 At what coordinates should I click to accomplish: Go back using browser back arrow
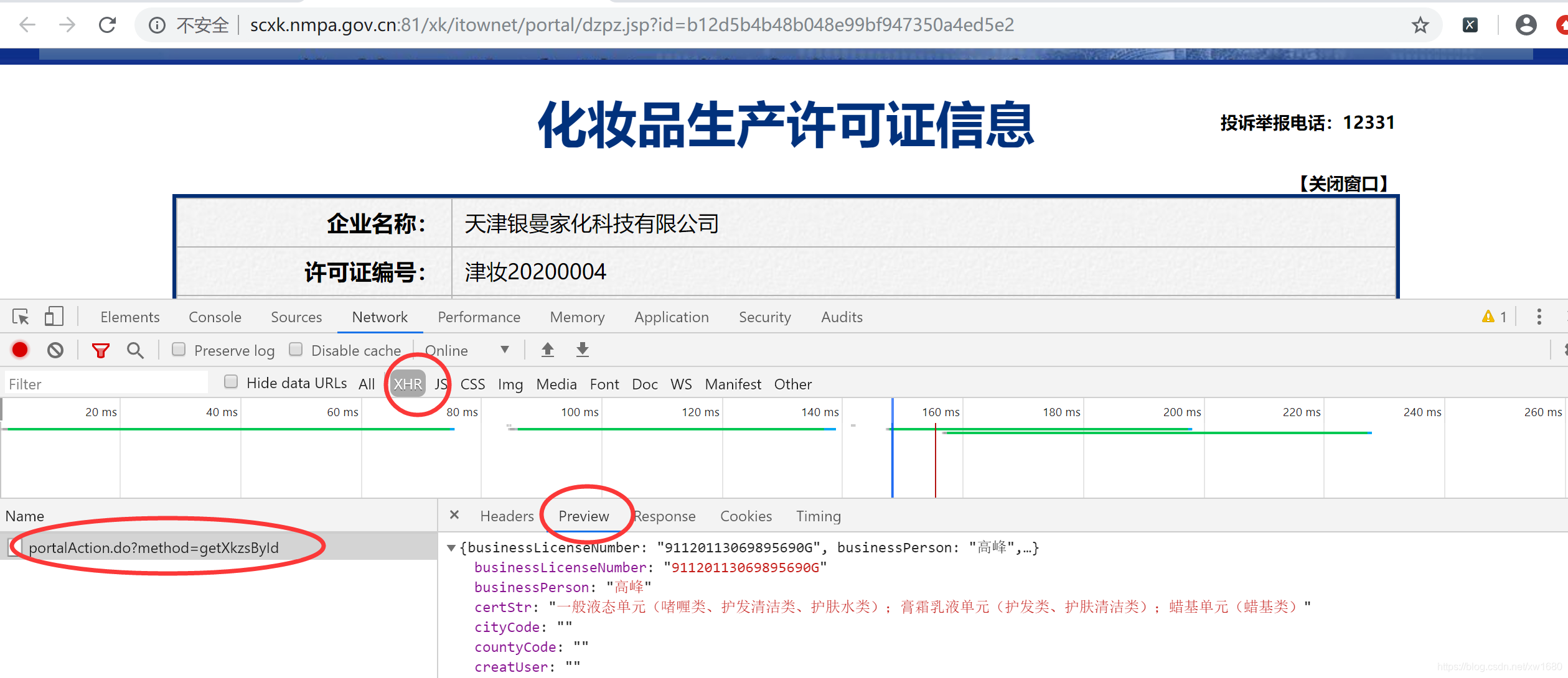click(x=27, y=25)
